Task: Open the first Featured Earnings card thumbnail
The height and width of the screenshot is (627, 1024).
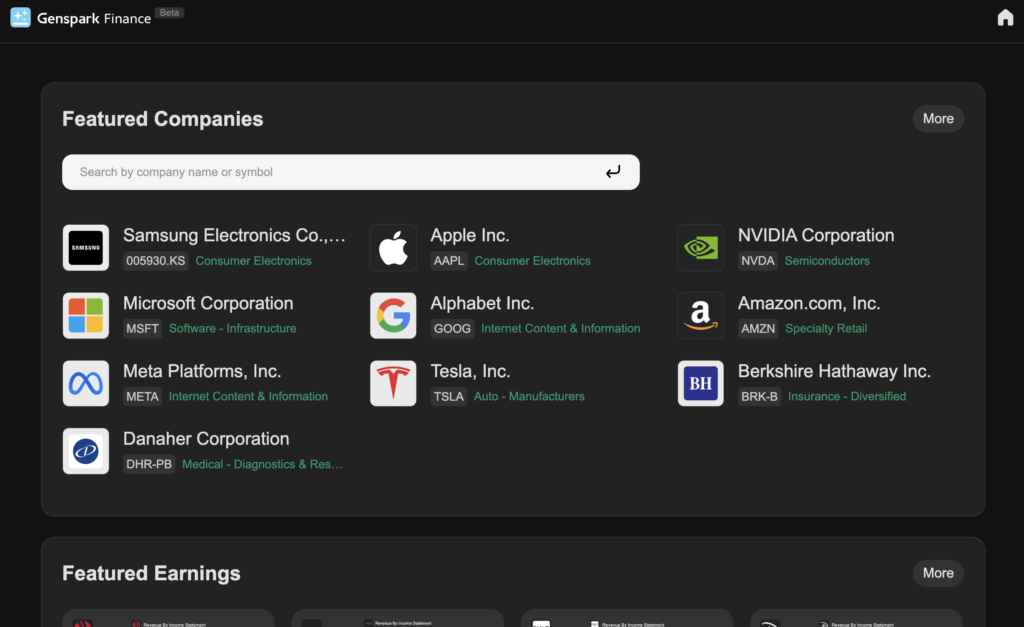Action: pos(168,618)
